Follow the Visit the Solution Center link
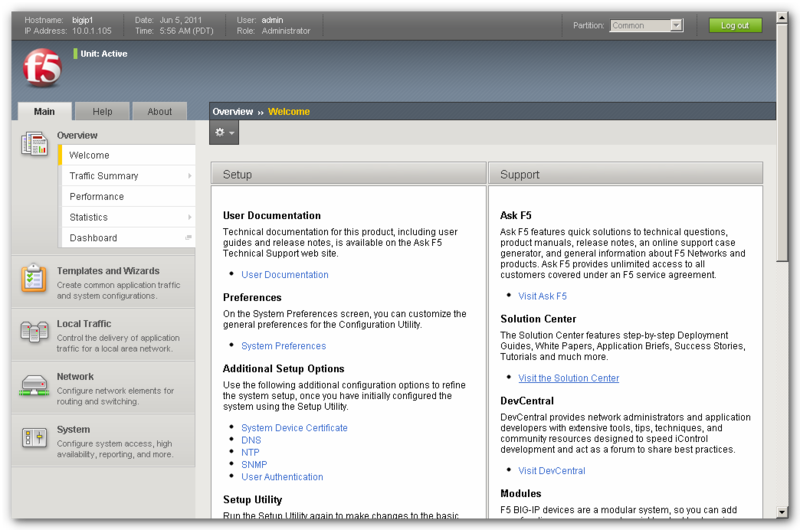Image resolution: width=800 pixels, height=530 pixels. [x=569, y=378]
